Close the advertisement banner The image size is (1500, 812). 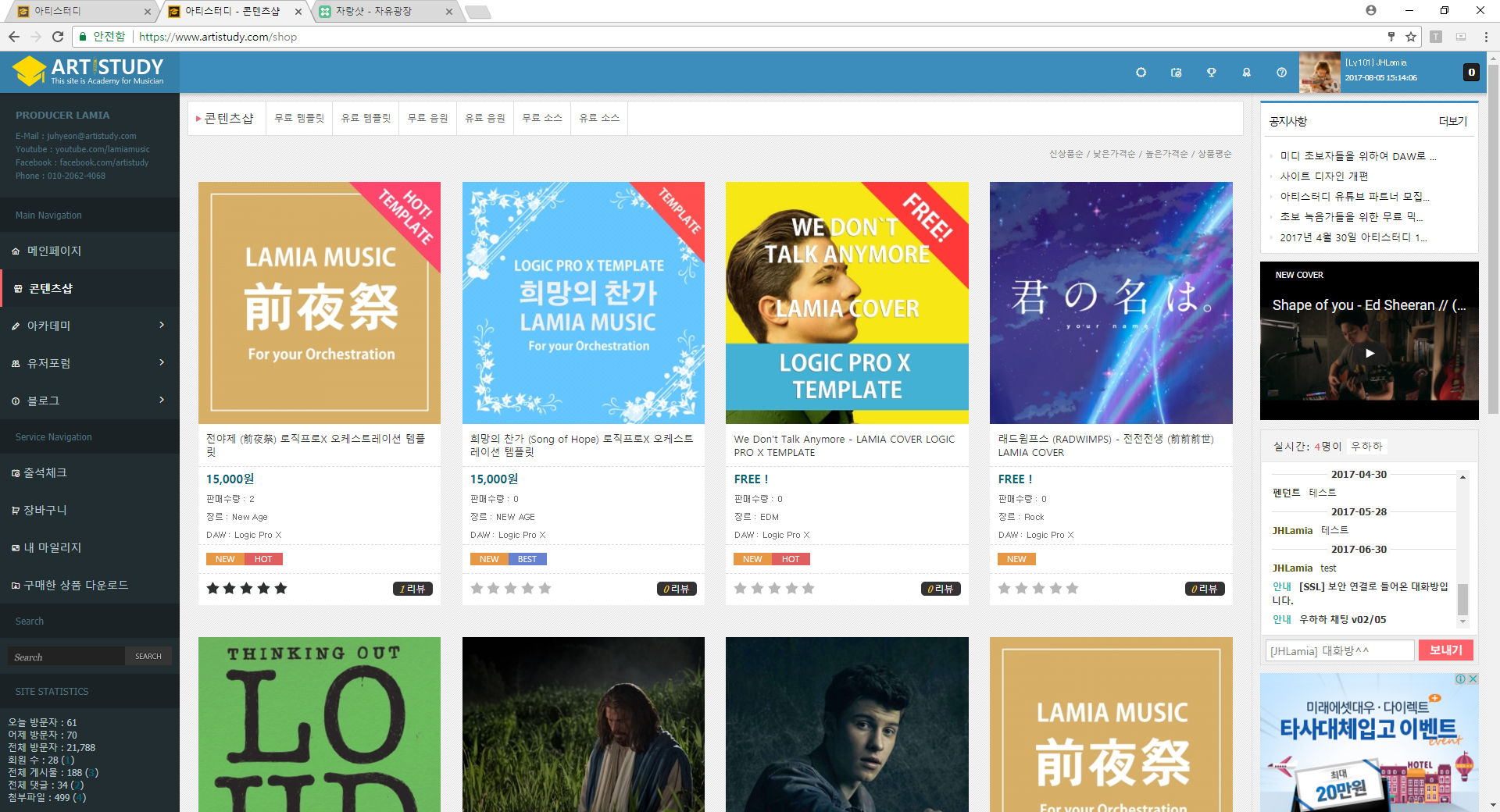(x=1473, y=679)
